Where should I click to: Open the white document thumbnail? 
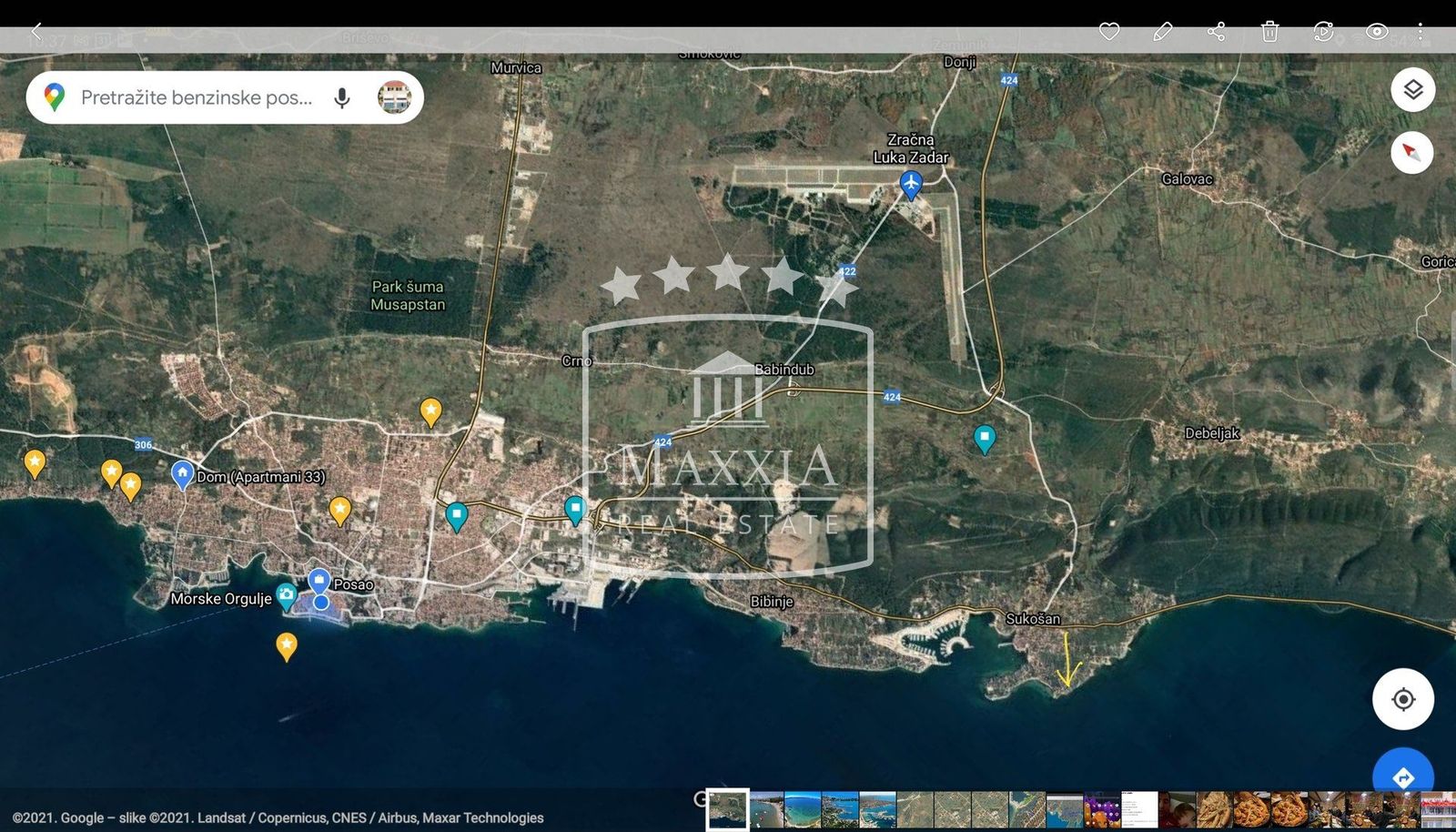coord(1139,810)
